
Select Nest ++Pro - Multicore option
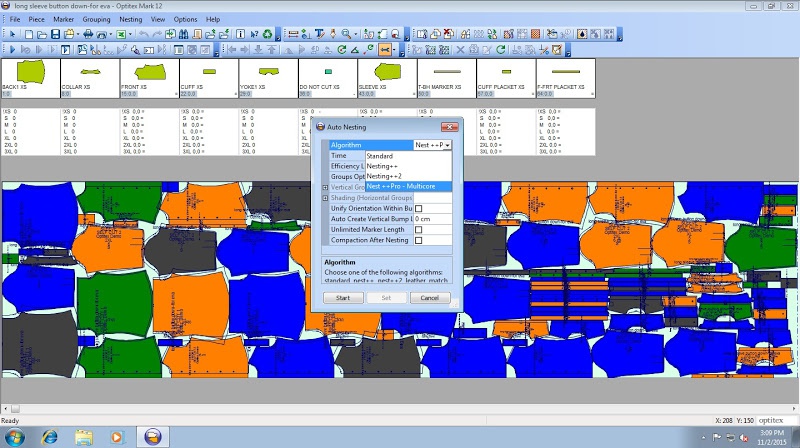pyautogui.click(x=408, y=186)
